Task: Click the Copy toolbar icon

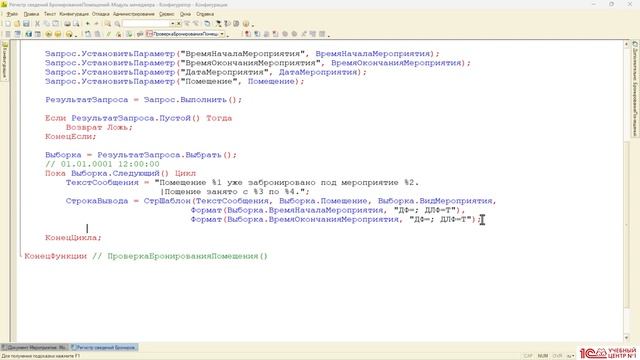Action: tap(47, 24)
